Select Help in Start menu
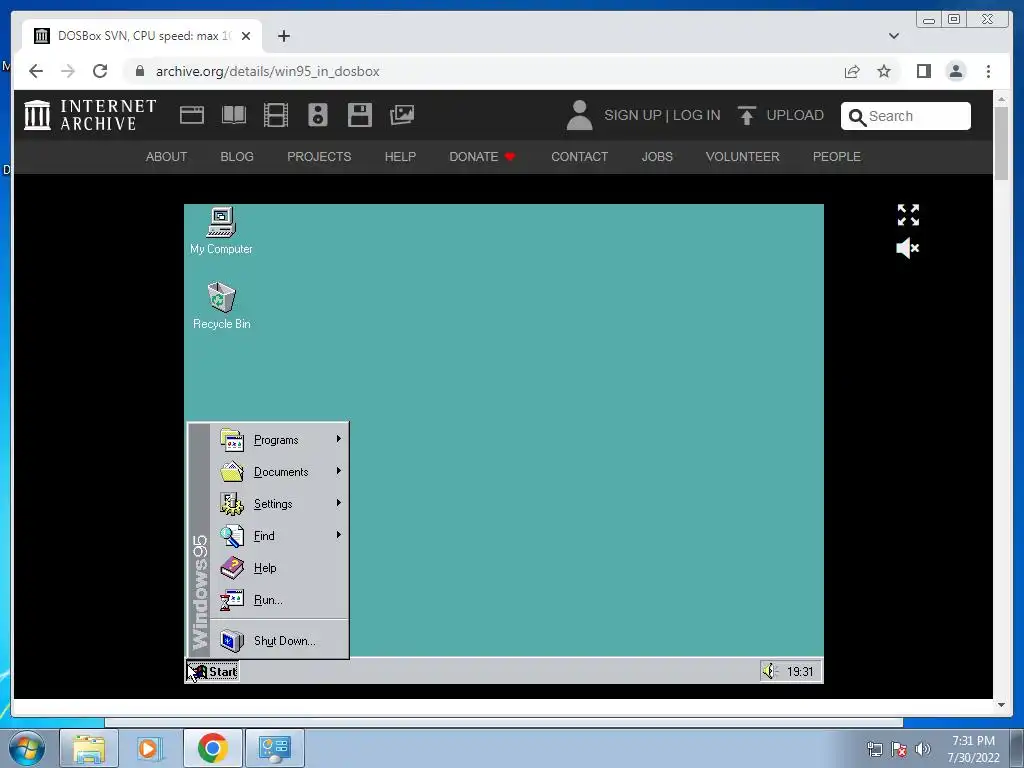The height and width of the screenshot is (768, 1024). tap(281, 568)
